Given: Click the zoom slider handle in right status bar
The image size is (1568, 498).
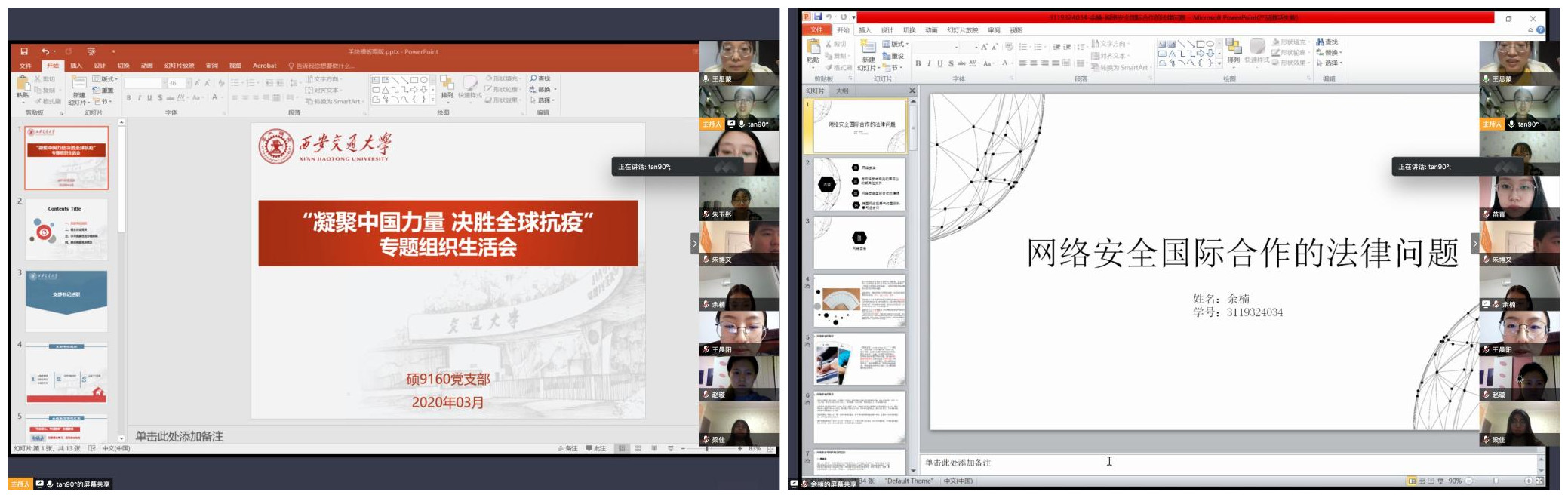Looking at the screenshot, I should pos(1496,481).
